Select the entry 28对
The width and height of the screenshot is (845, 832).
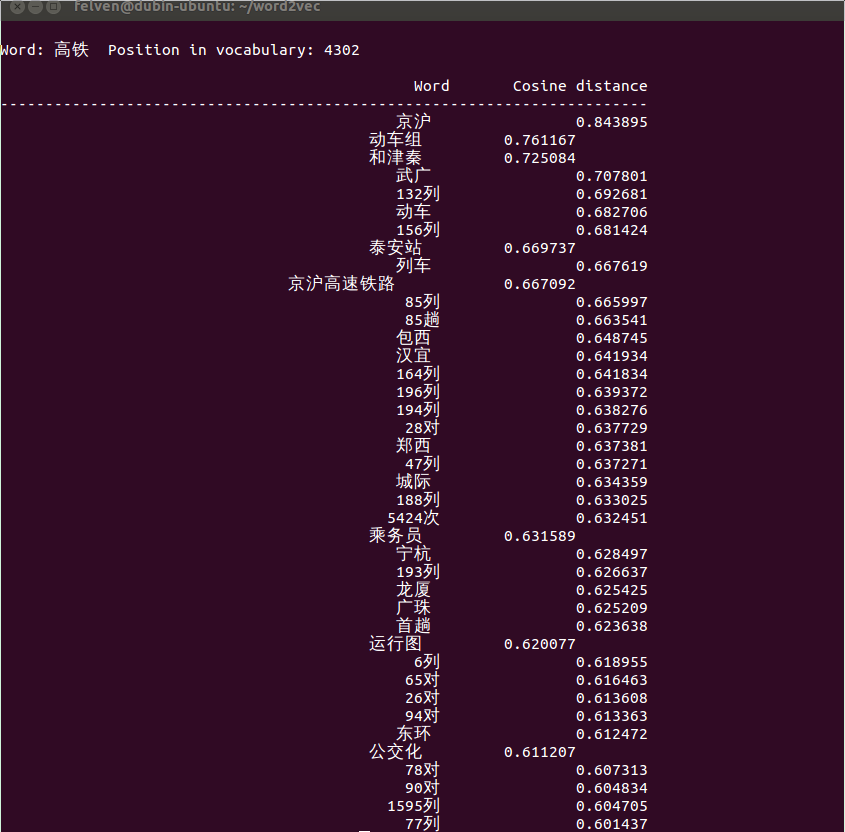[422, 428]
